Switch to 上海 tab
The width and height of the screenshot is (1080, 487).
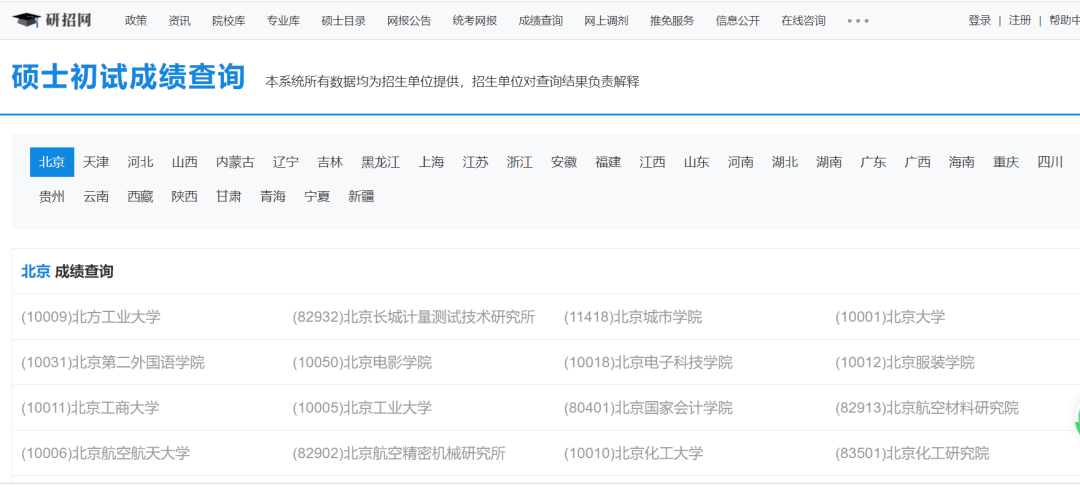pyautogui.click(x=431, y=163)
